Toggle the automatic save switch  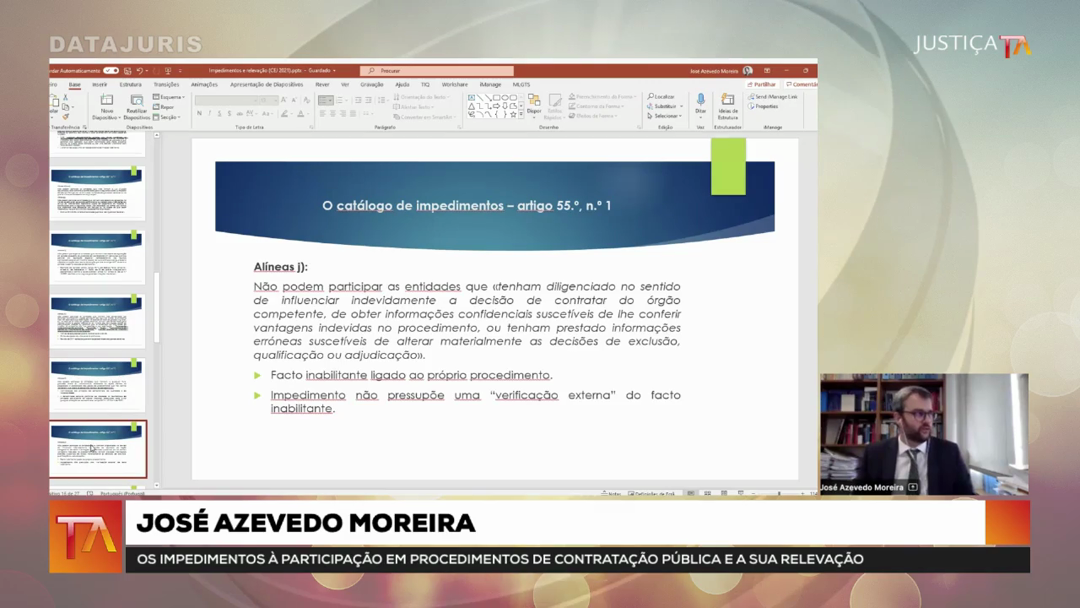pyautogui.click(x=110, y=71)
